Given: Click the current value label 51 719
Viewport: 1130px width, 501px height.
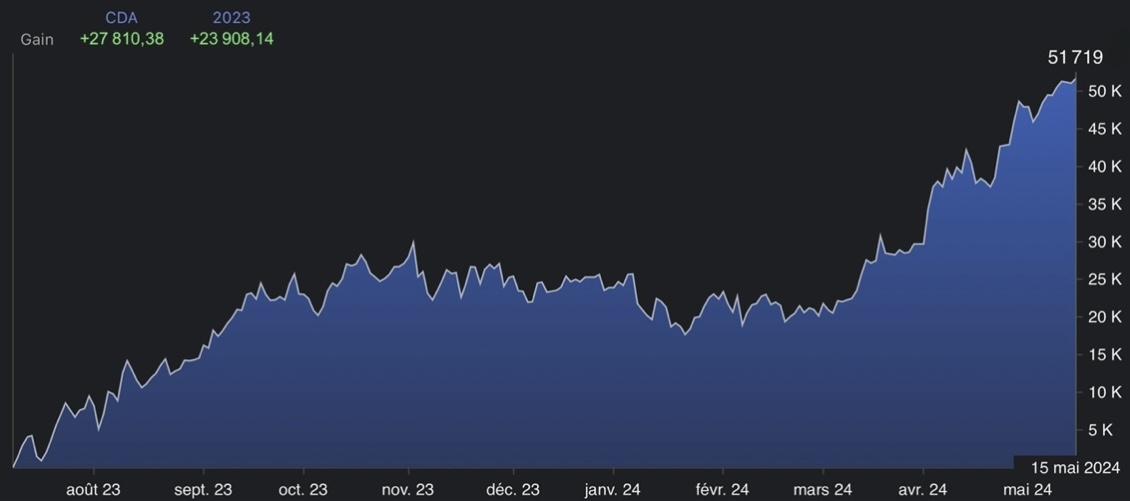Looking at the screenshot, I should [1075, 58].
